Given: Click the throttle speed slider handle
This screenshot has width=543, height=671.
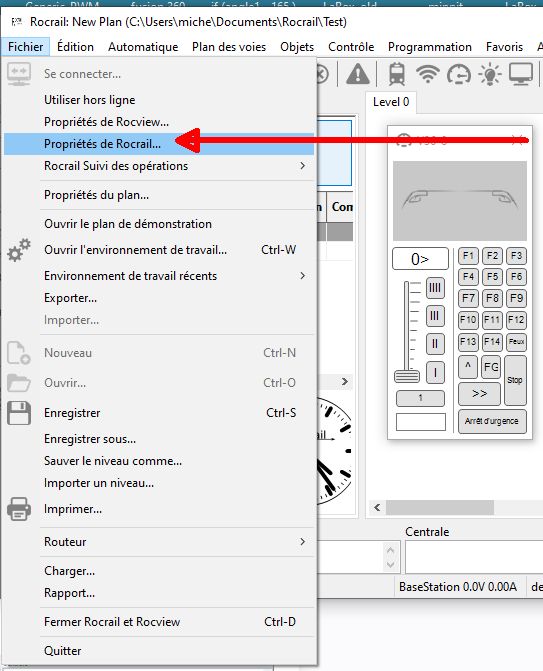Looking at the screenshot, I should tap(407, 376).
